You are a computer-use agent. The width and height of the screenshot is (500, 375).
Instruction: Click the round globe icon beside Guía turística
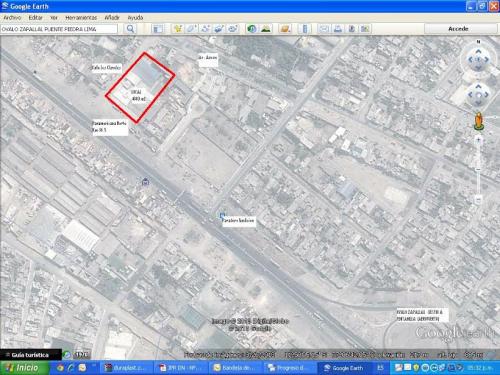(x=67, y=355)
